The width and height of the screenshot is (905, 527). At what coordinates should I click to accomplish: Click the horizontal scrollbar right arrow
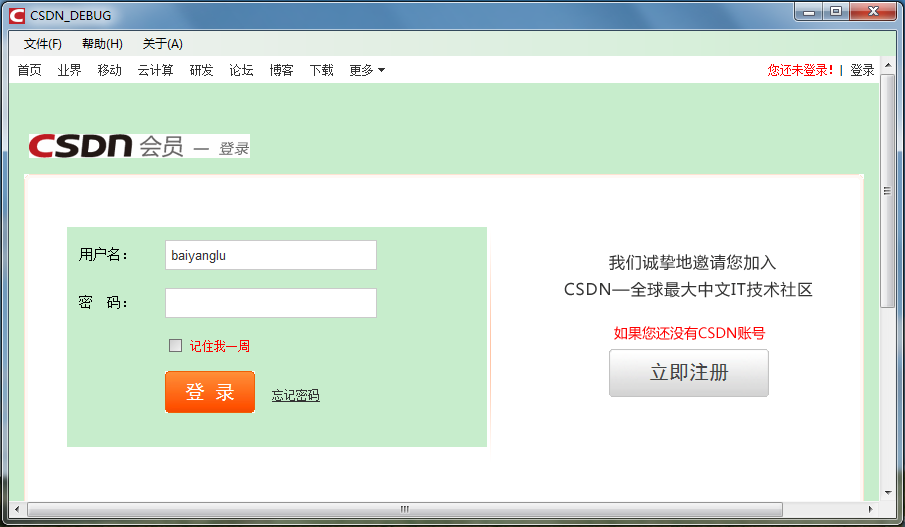870,509
